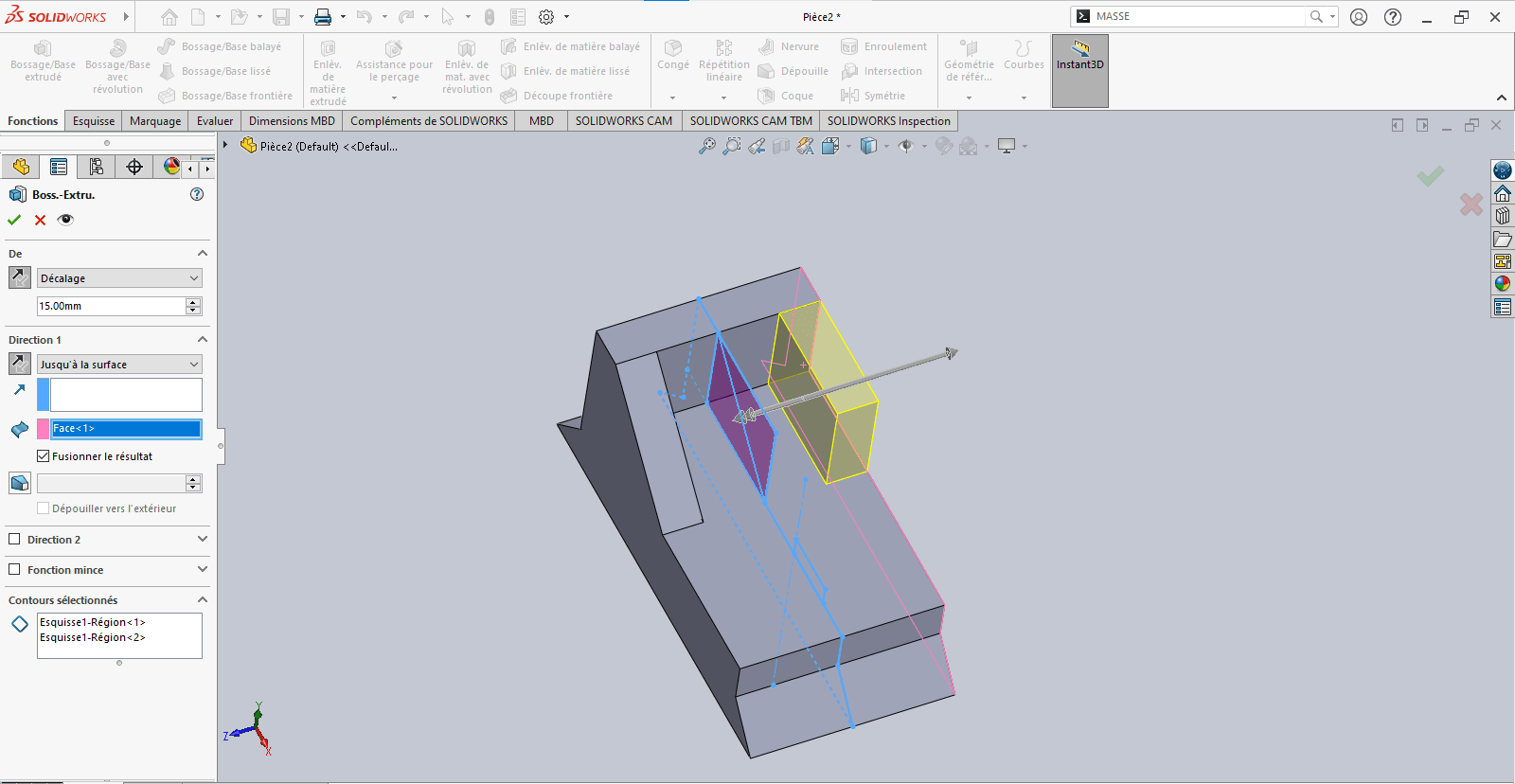Uncheck Fusionner le résultat
1515x784 pixels.
coord(44,456)
